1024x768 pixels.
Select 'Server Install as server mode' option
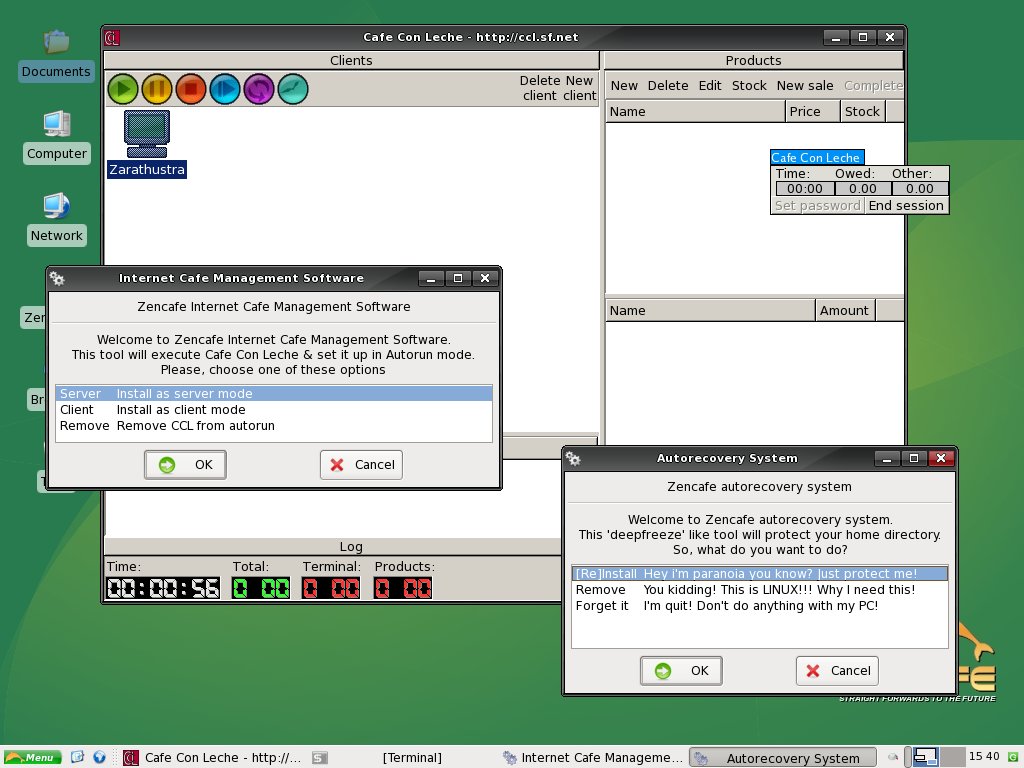(x=274, y=394)
